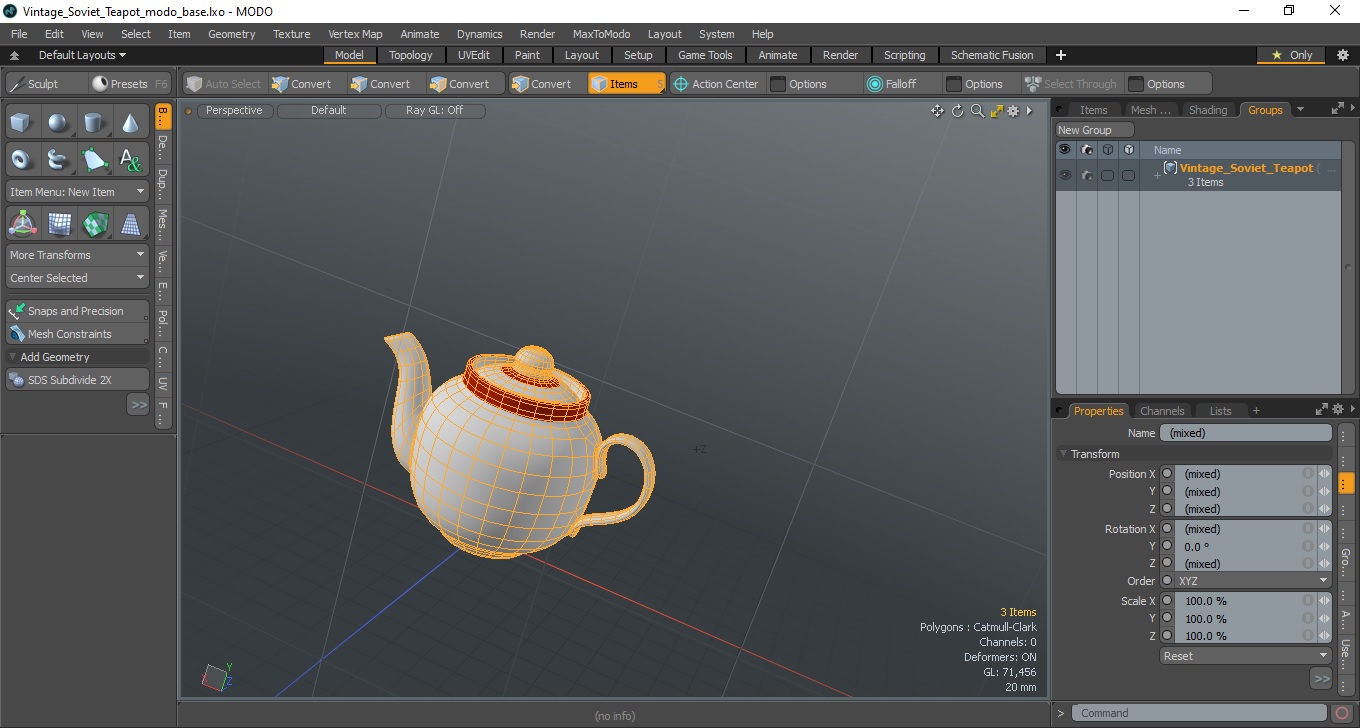Viewport: 1360px width, 728px height.
Task: Expand the Vintage_Soviet_Teapot group tree
Action: tap(1157, 176)
